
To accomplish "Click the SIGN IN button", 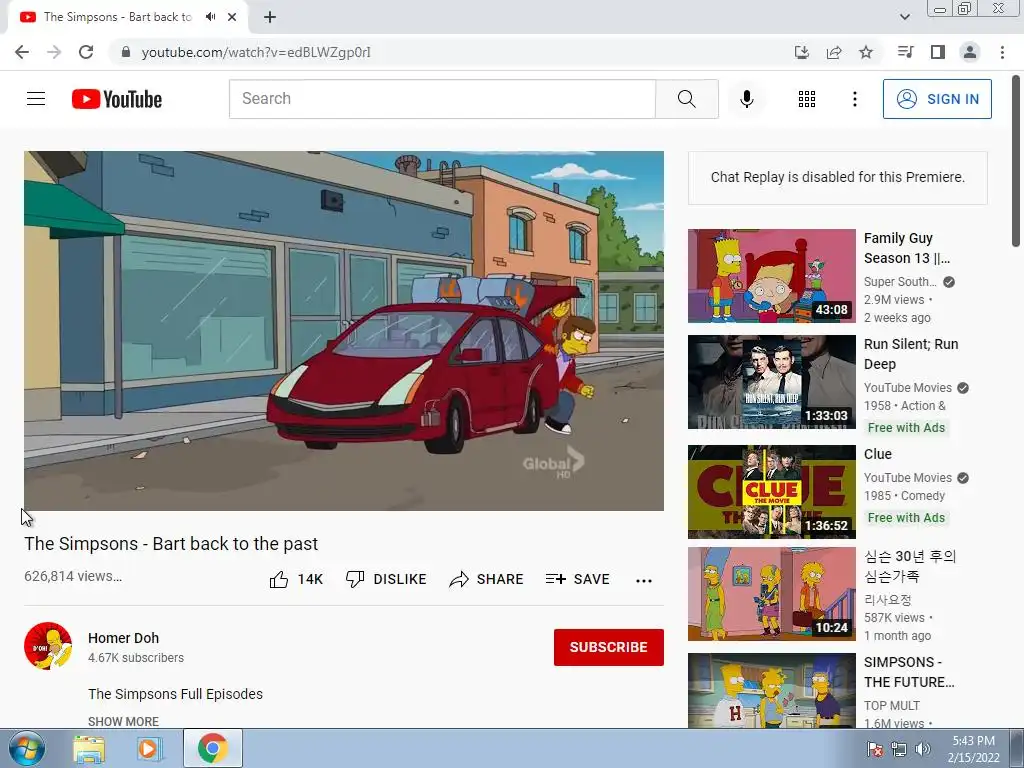I will (936, 99).
